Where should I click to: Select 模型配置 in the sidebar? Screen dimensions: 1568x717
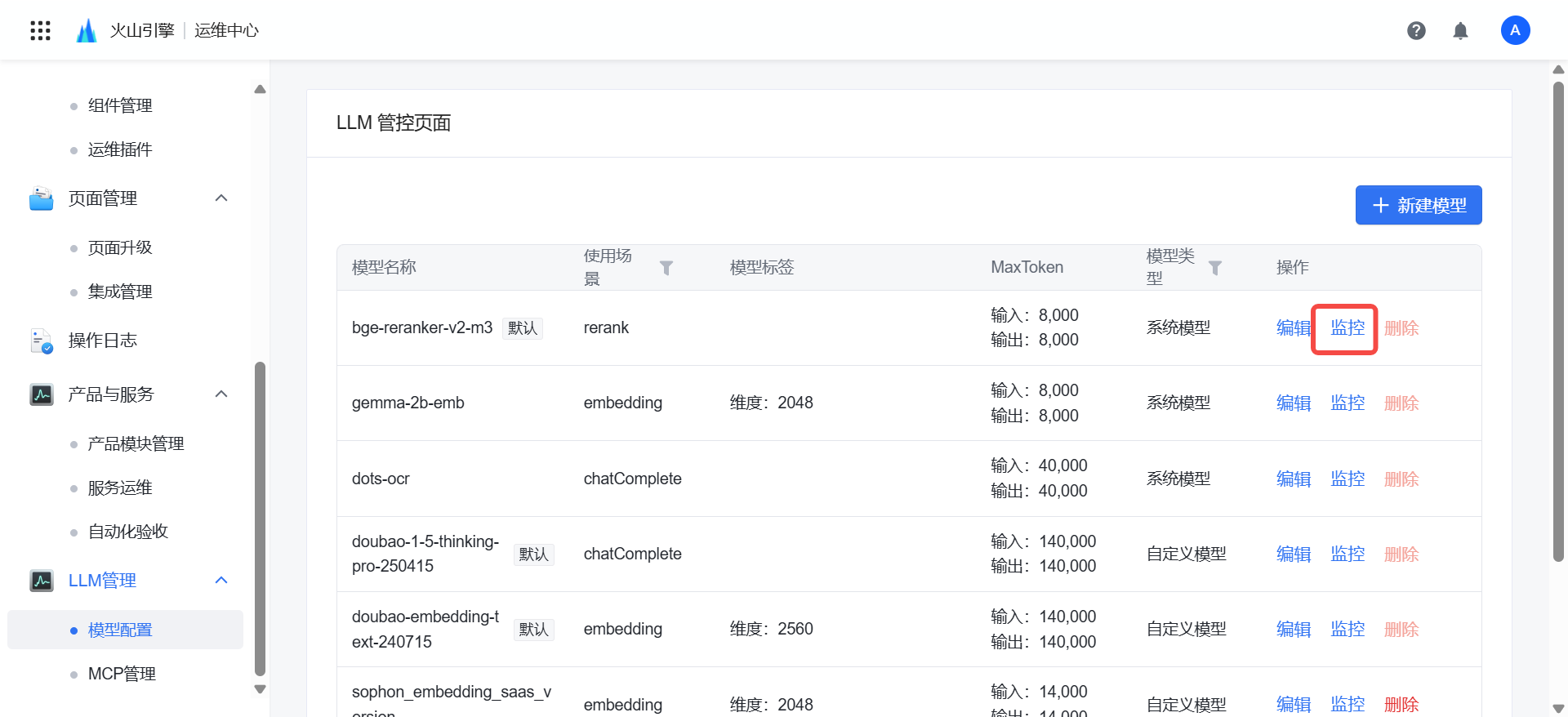click(x=120, y=630)
